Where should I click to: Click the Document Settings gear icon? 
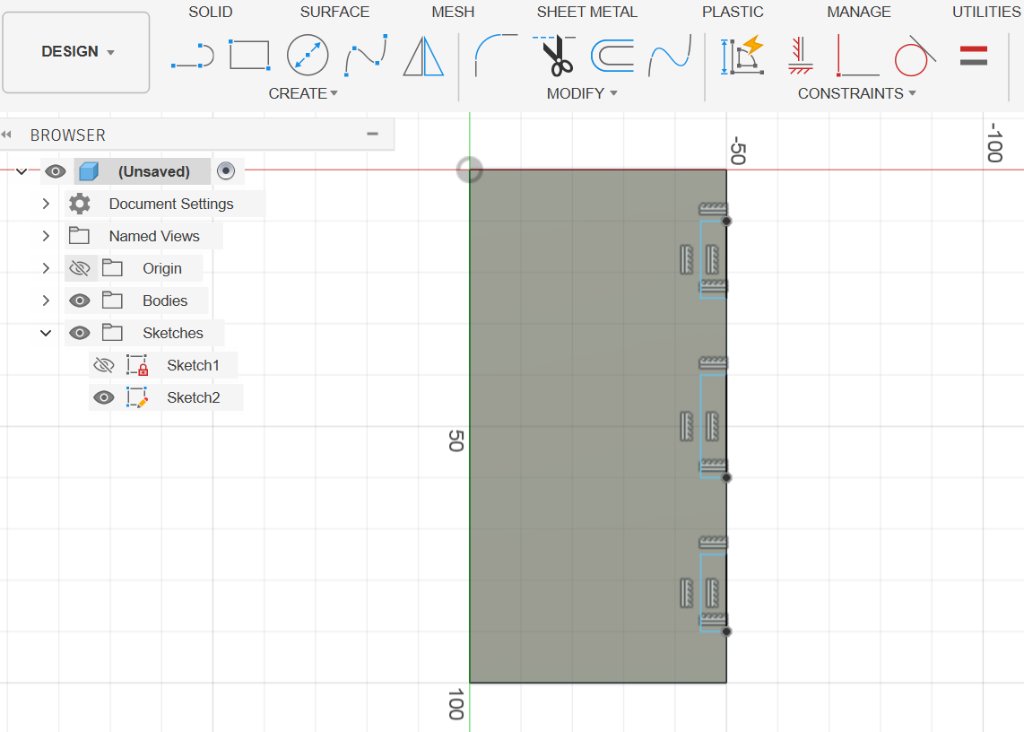coord(80,204)
